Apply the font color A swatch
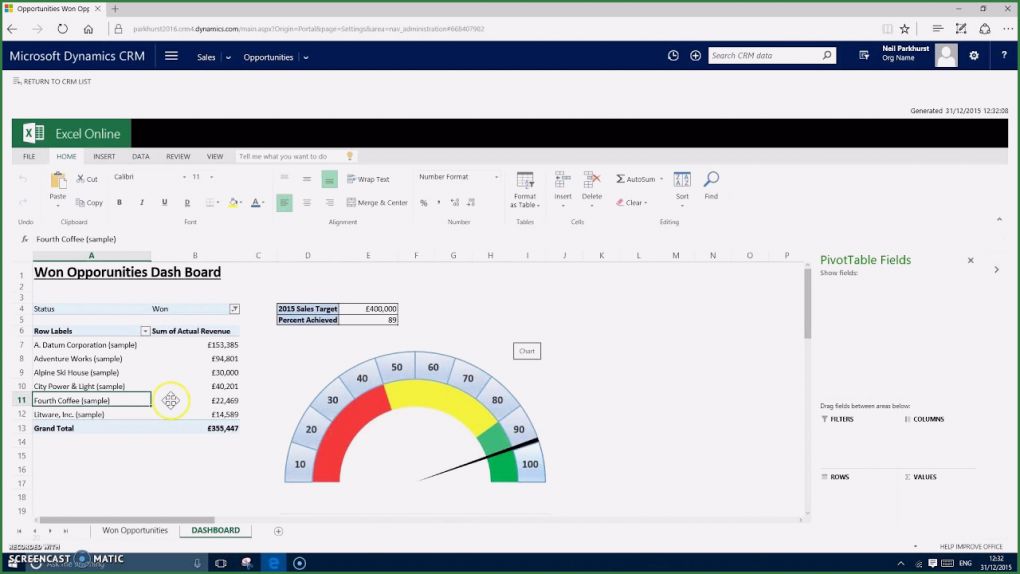This screenshot has width=1020, height=574. point(256,202)
